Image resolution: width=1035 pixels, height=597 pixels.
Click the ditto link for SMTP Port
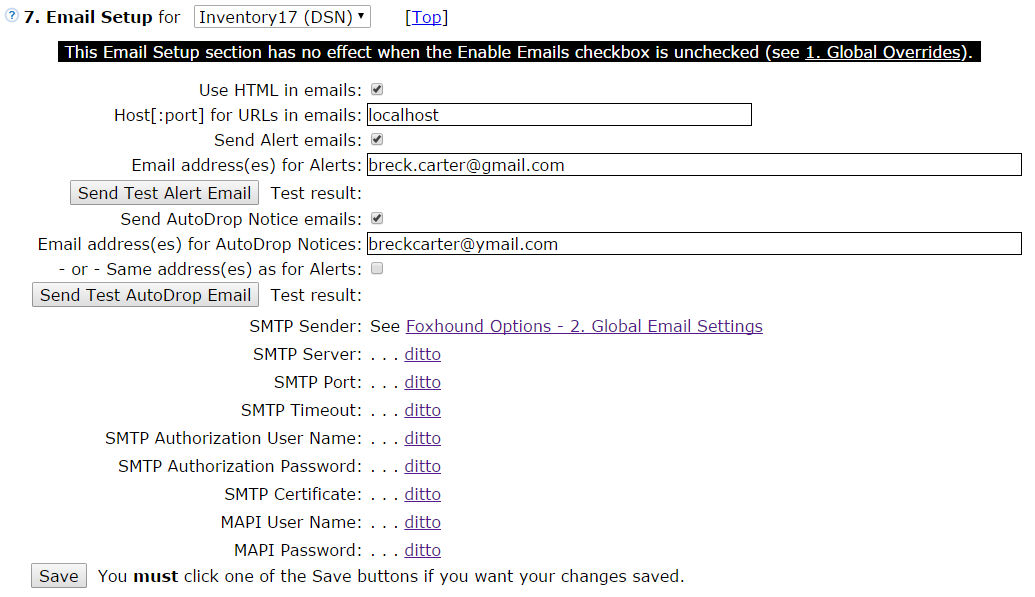[x=422, y=382]
